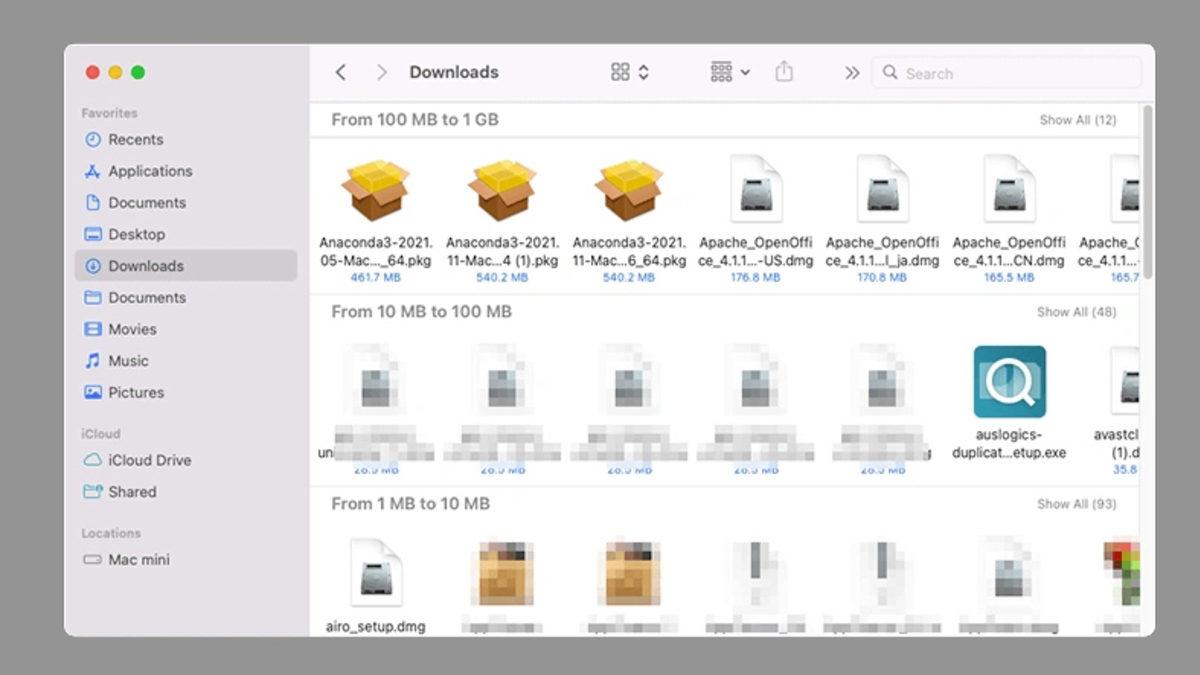Navigate back using the back arrow
1200x675 pixels.
pos(341,71)
